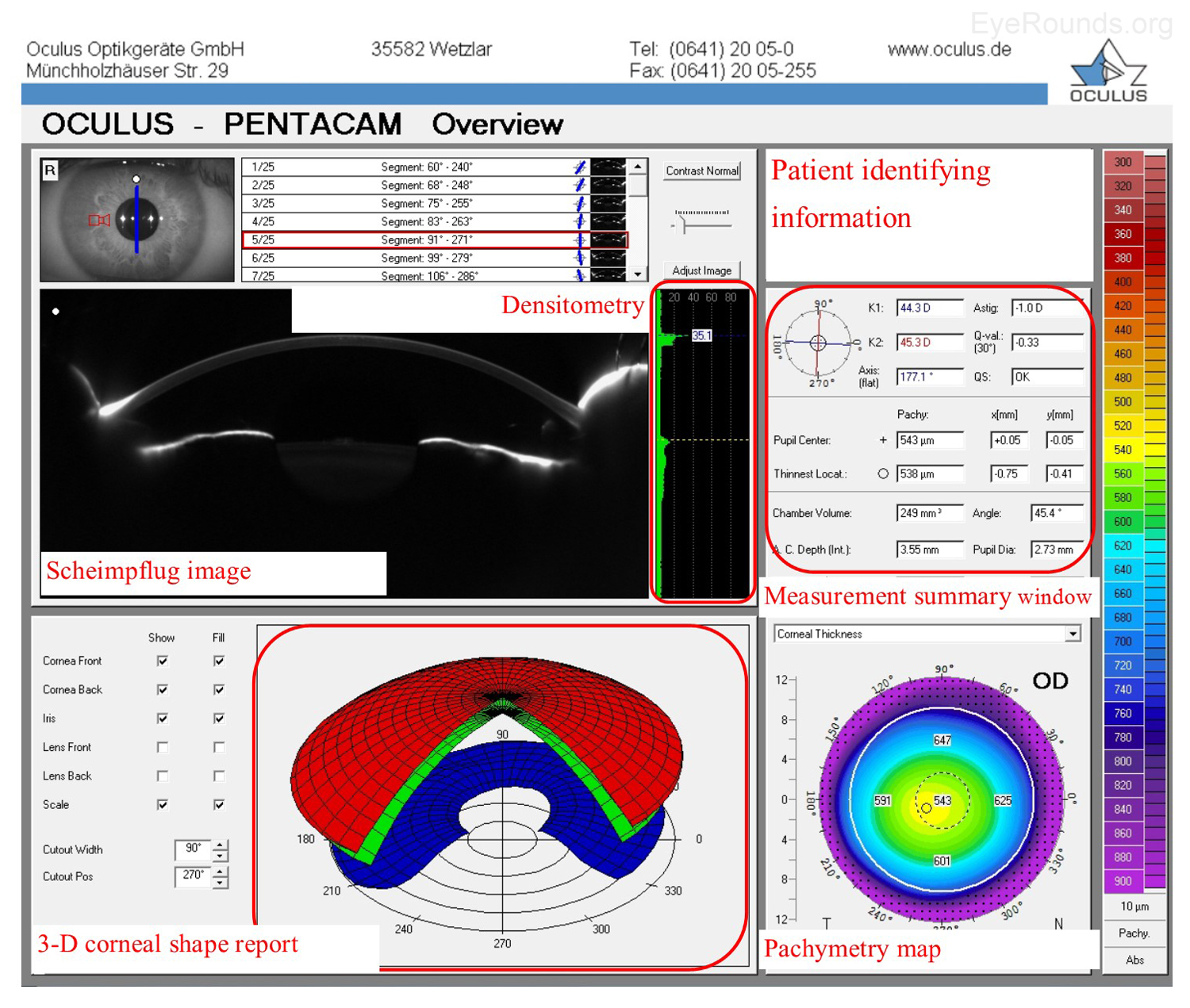The image size is (1190, 1008).
Task: Enable the Lens Front Show checkbox
Action: click(163, 747)
